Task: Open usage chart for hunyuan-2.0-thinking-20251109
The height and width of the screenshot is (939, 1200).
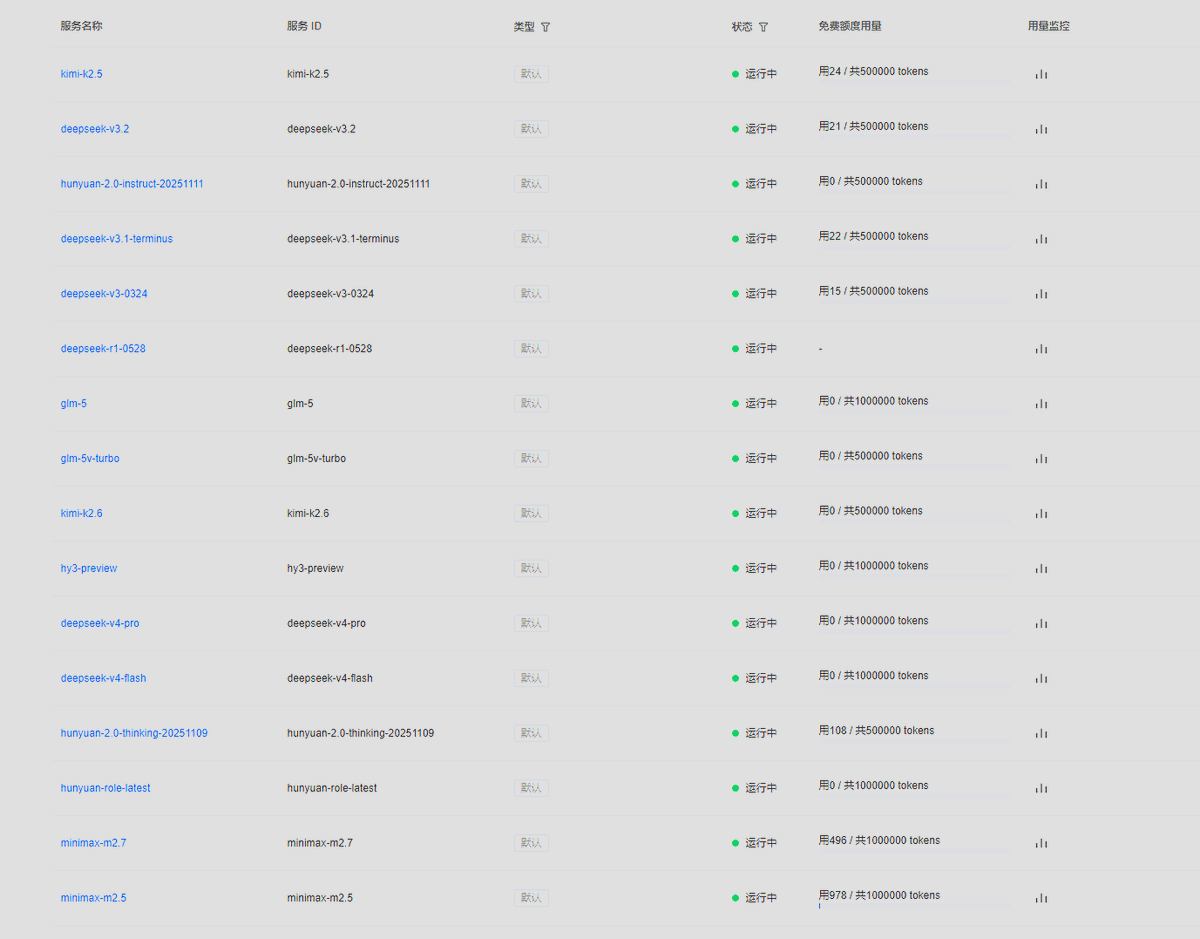Action: tap(1041, 734)
